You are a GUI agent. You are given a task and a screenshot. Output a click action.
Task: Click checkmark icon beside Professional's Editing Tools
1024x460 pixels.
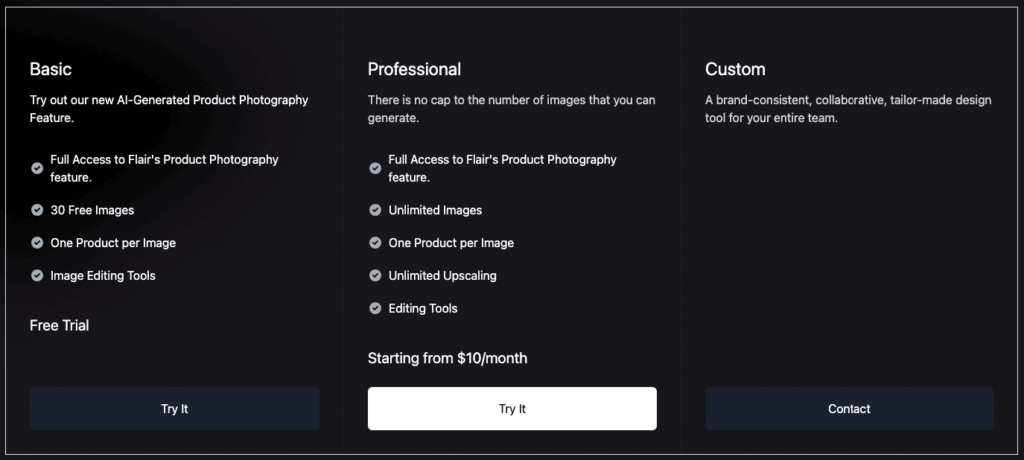click(375, 308)
